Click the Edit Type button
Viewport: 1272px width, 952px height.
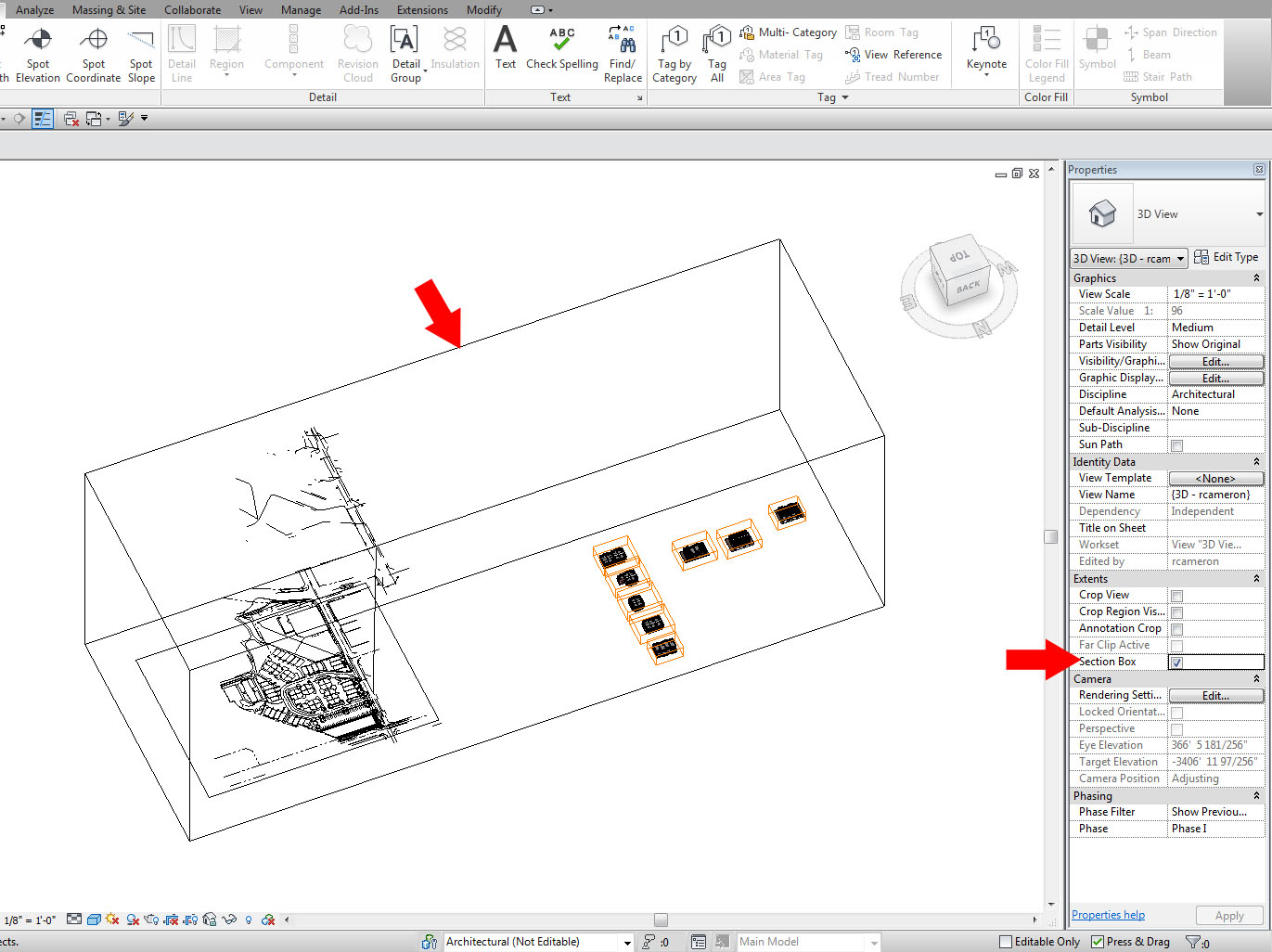pos(1227,258)
